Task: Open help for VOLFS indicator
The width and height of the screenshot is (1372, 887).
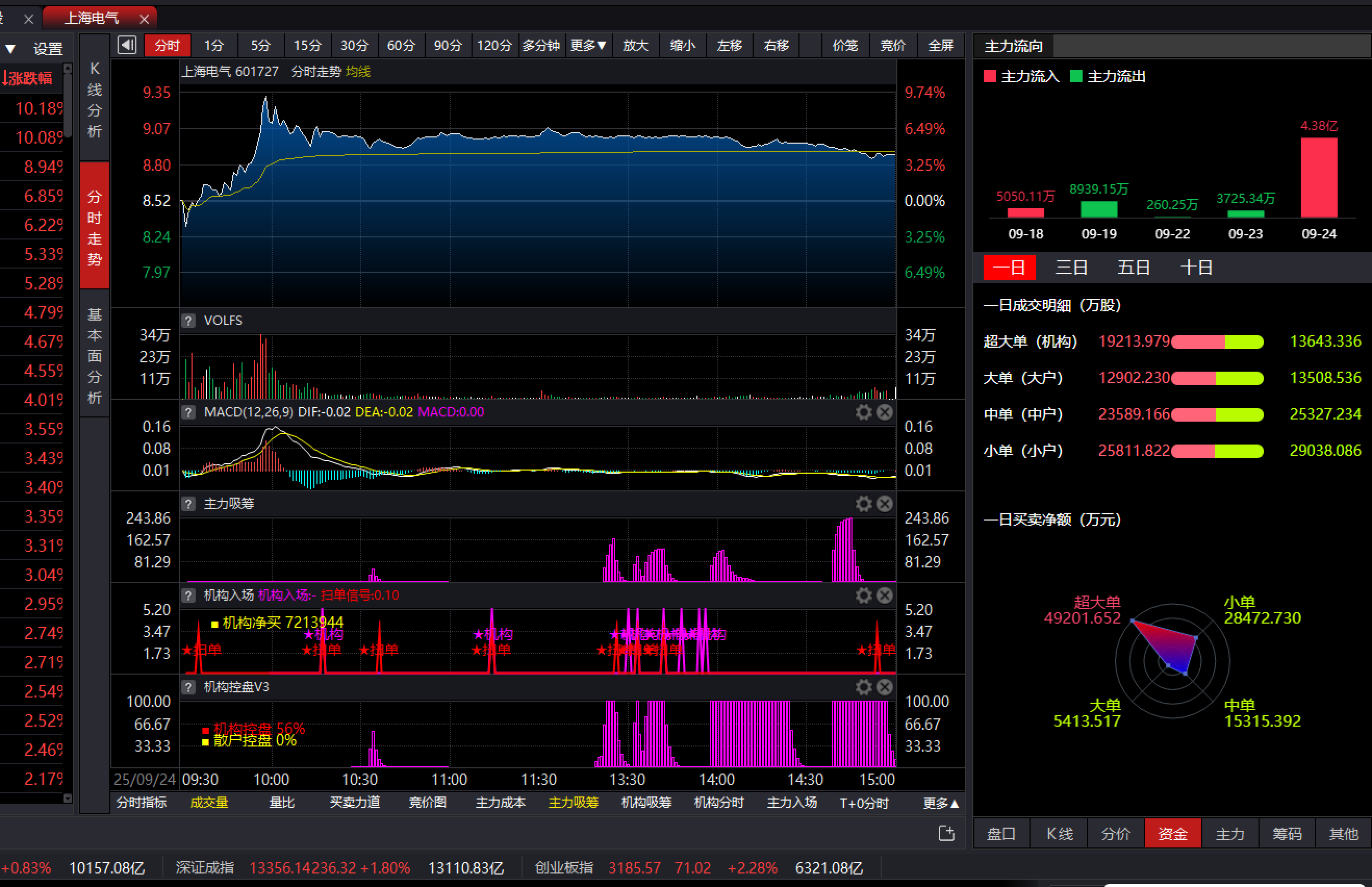Action: (188, 321)
